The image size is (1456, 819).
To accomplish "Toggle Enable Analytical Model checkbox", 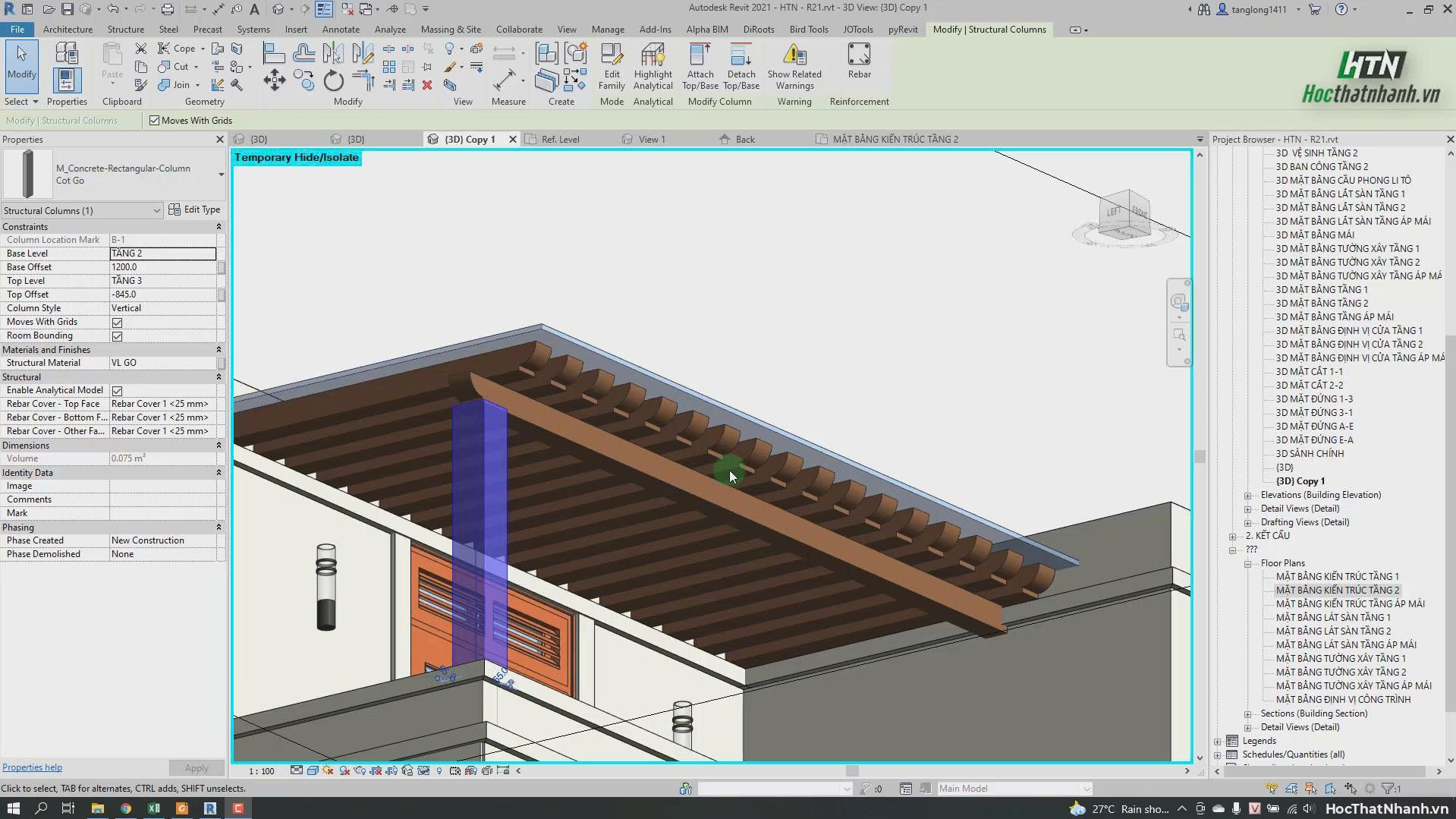I will [117, 390].
